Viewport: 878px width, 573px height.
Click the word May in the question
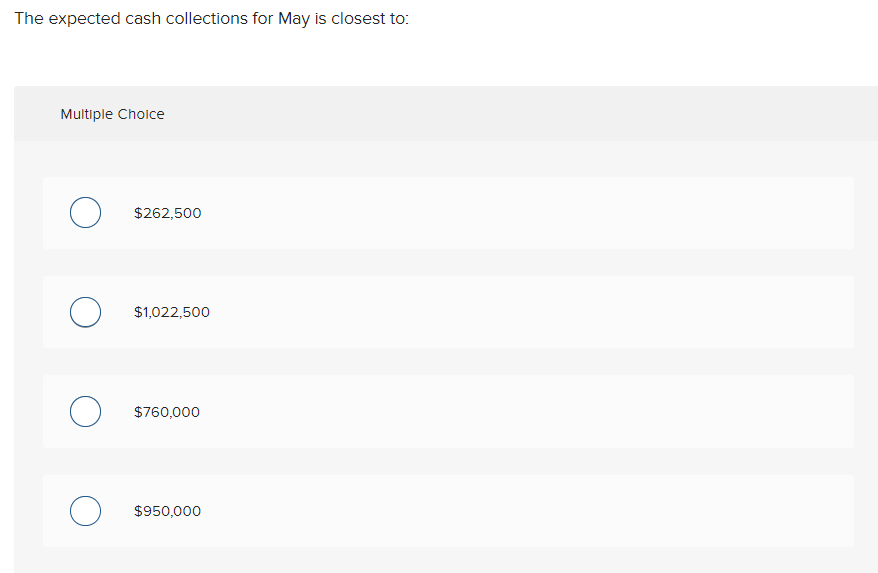293,20
